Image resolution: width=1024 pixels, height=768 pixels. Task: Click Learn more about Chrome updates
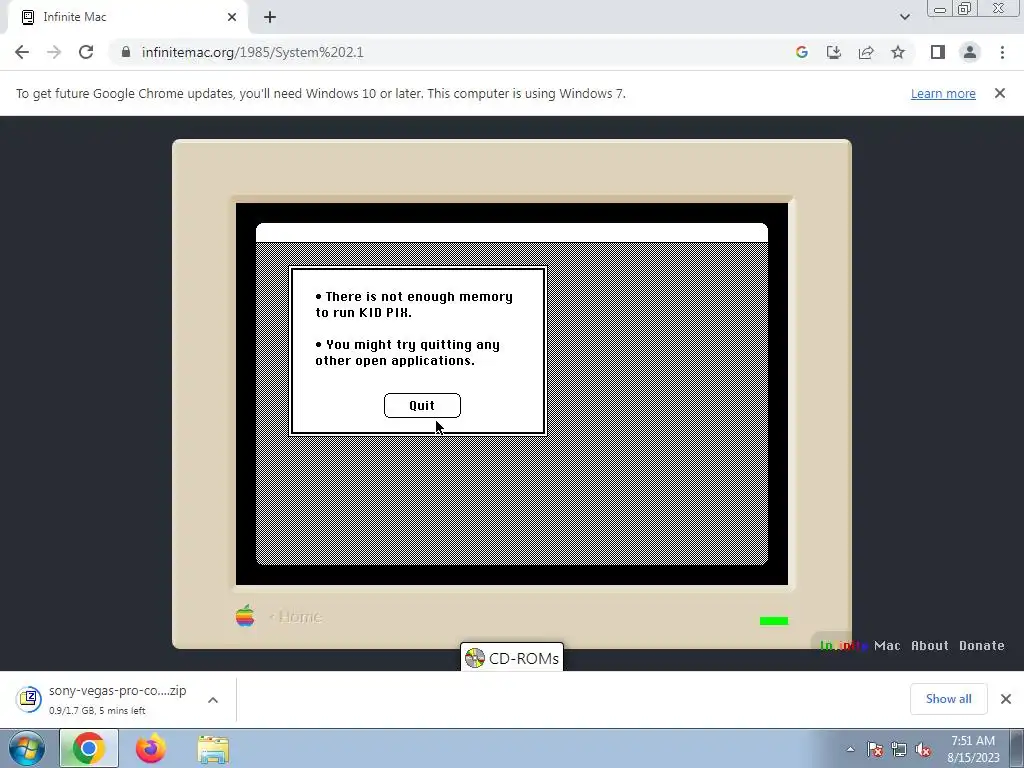pyautogui.click(x=943, y=93)
